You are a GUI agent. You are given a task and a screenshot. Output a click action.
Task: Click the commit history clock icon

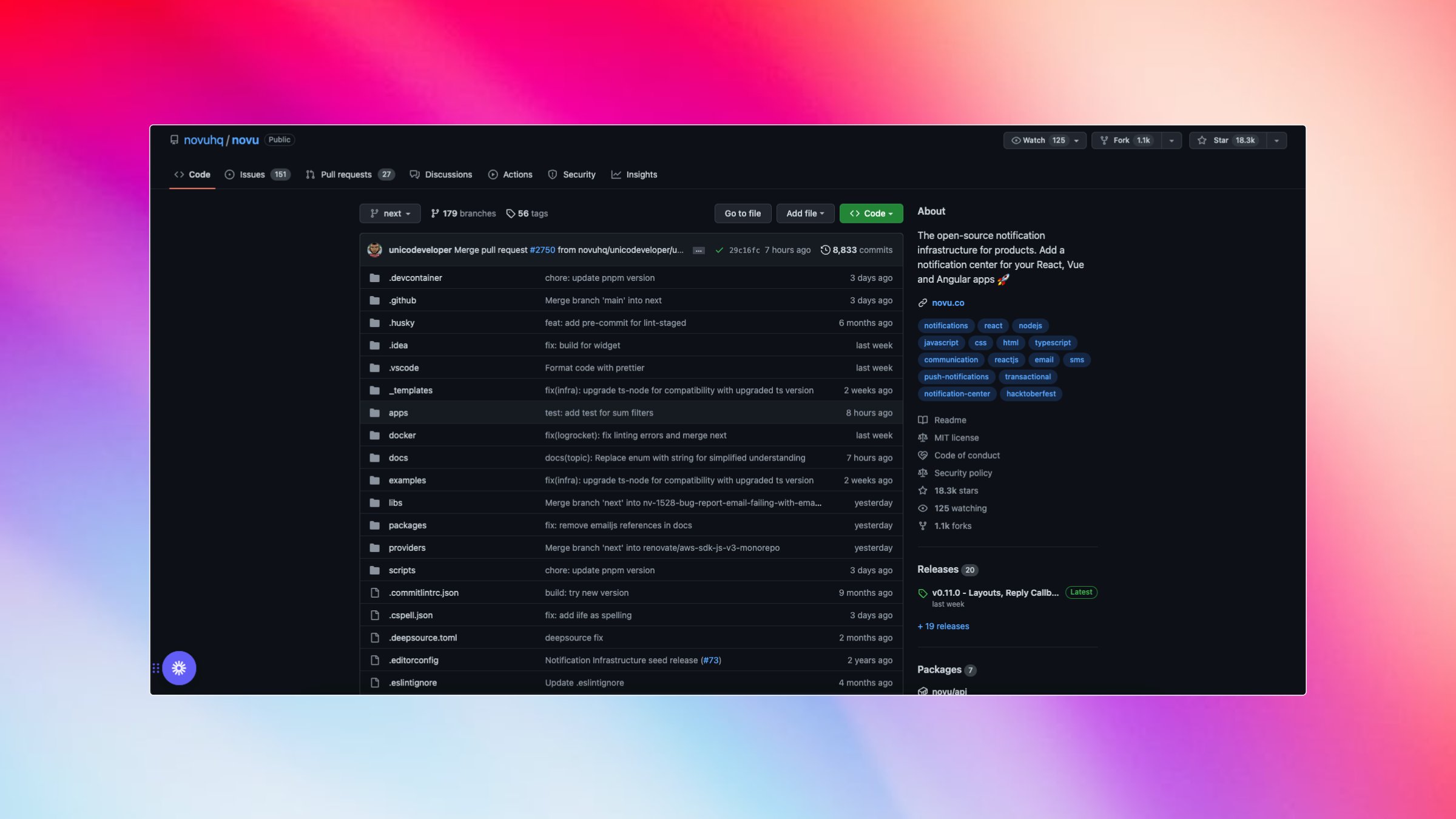point(825,250)
